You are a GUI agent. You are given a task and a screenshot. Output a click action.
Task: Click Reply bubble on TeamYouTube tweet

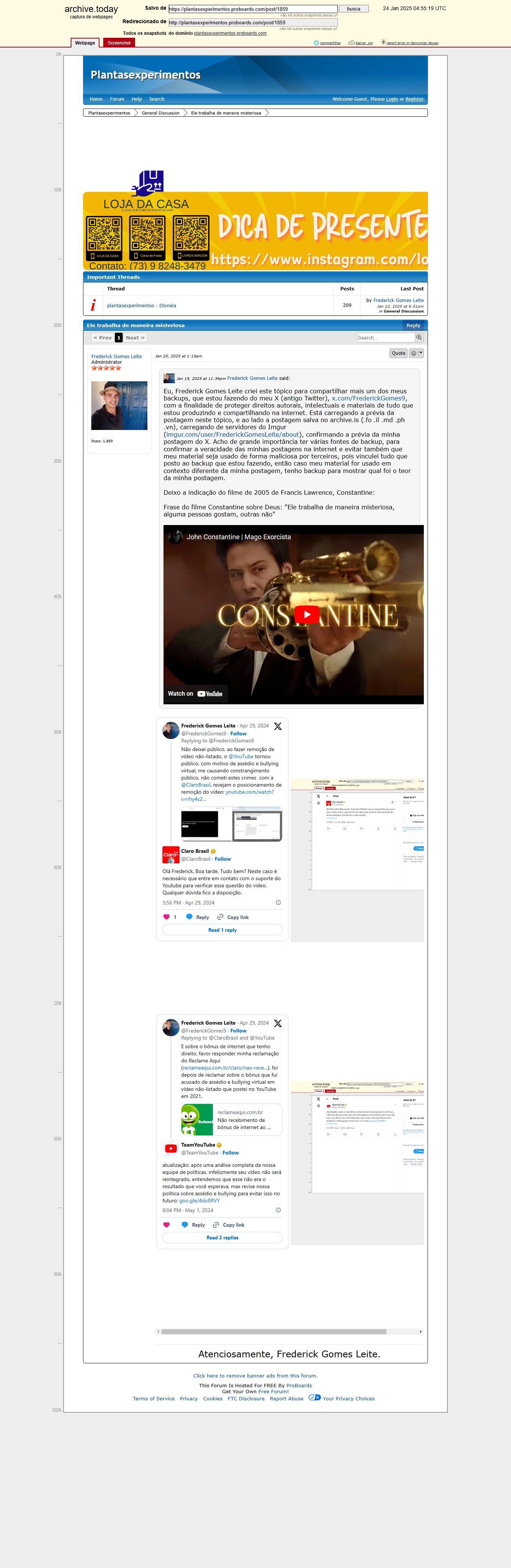184,1225
